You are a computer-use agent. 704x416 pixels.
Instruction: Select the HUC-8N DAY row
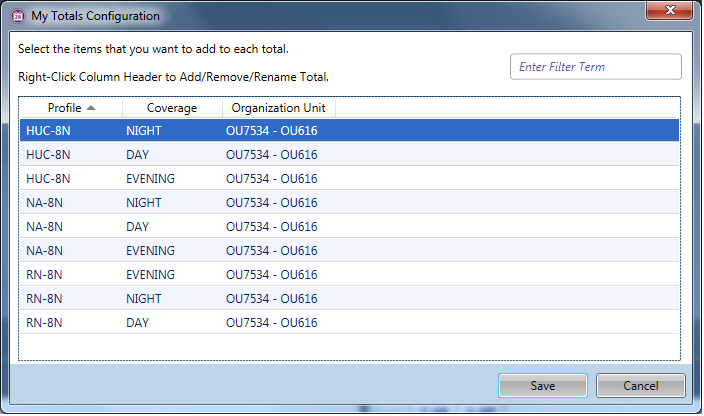tap(349, 155)
